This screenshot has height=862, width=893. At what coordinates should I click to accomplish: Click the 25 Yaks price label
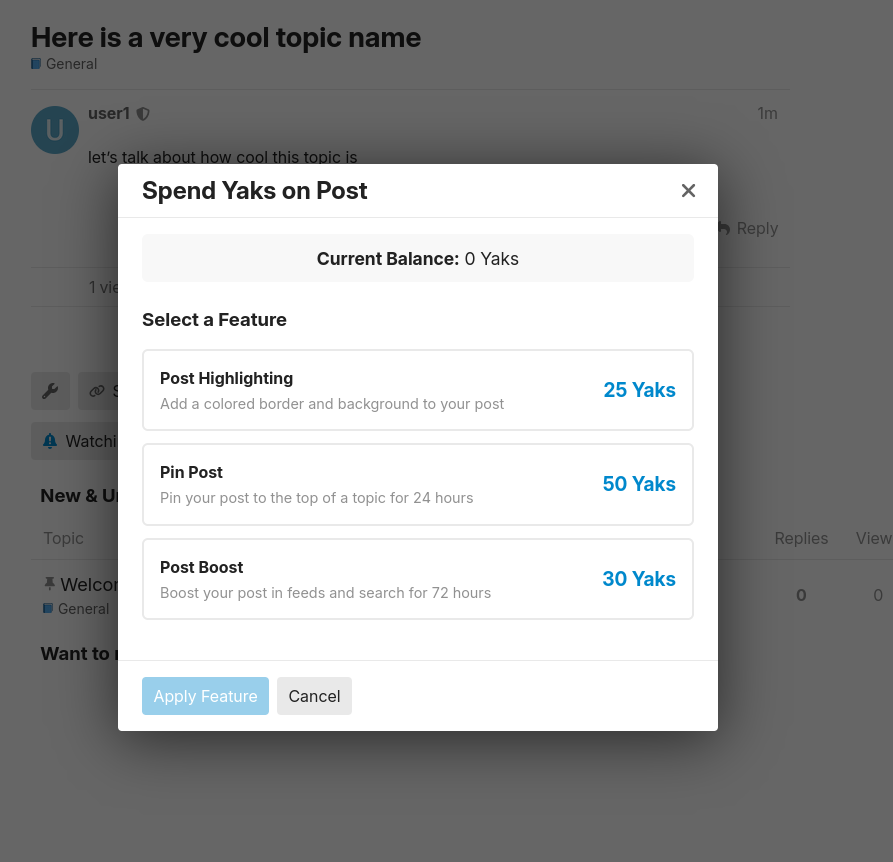pos(639,390)
